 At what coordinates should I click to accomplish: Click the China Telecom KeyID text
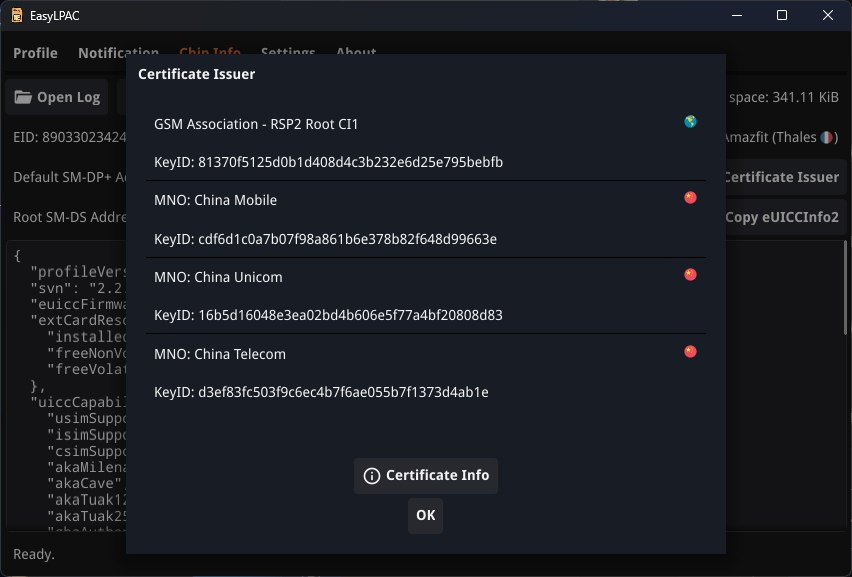pos(321,392)
